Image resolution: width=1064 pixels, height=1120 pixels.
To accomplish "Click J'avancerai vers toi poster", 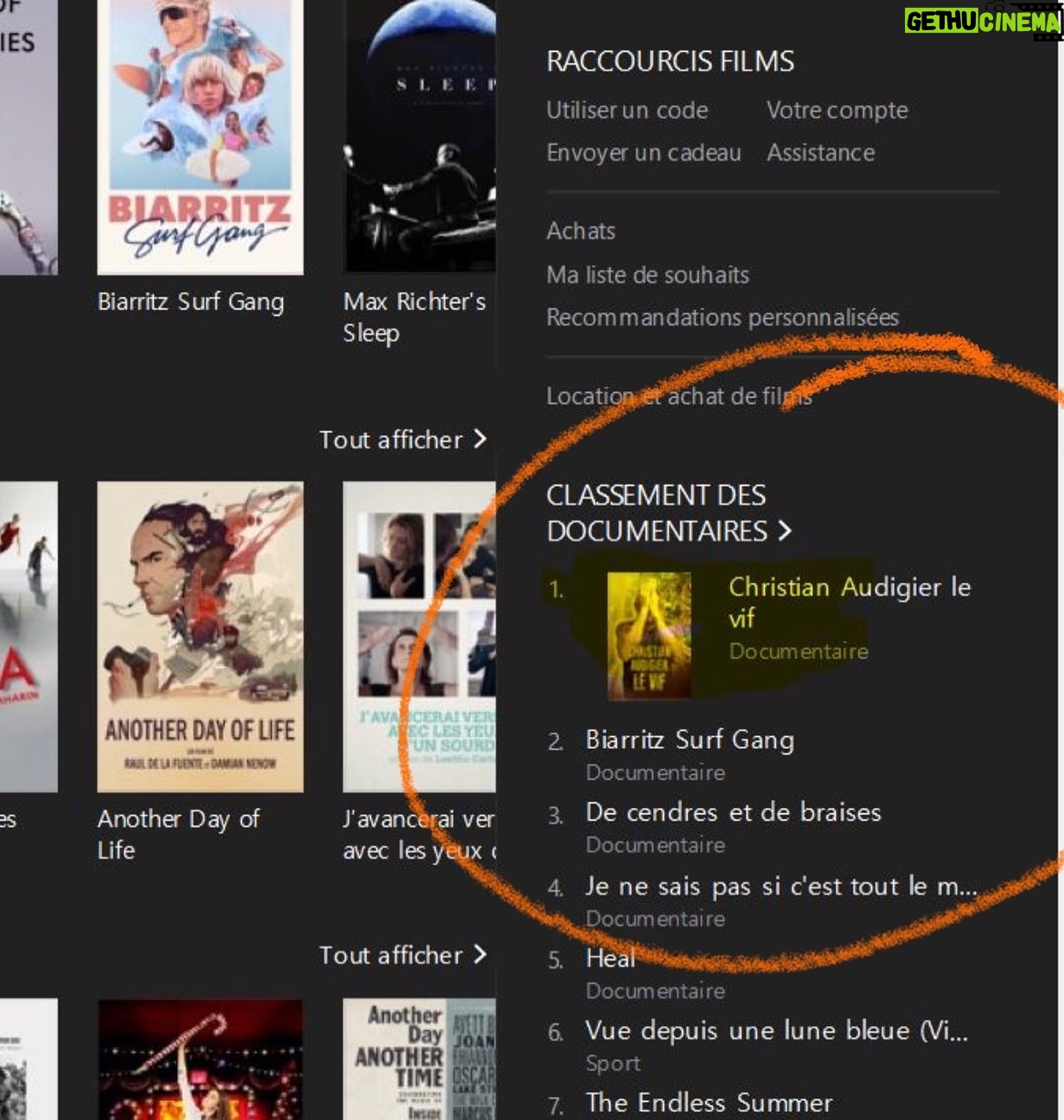I will pos(420,637).
